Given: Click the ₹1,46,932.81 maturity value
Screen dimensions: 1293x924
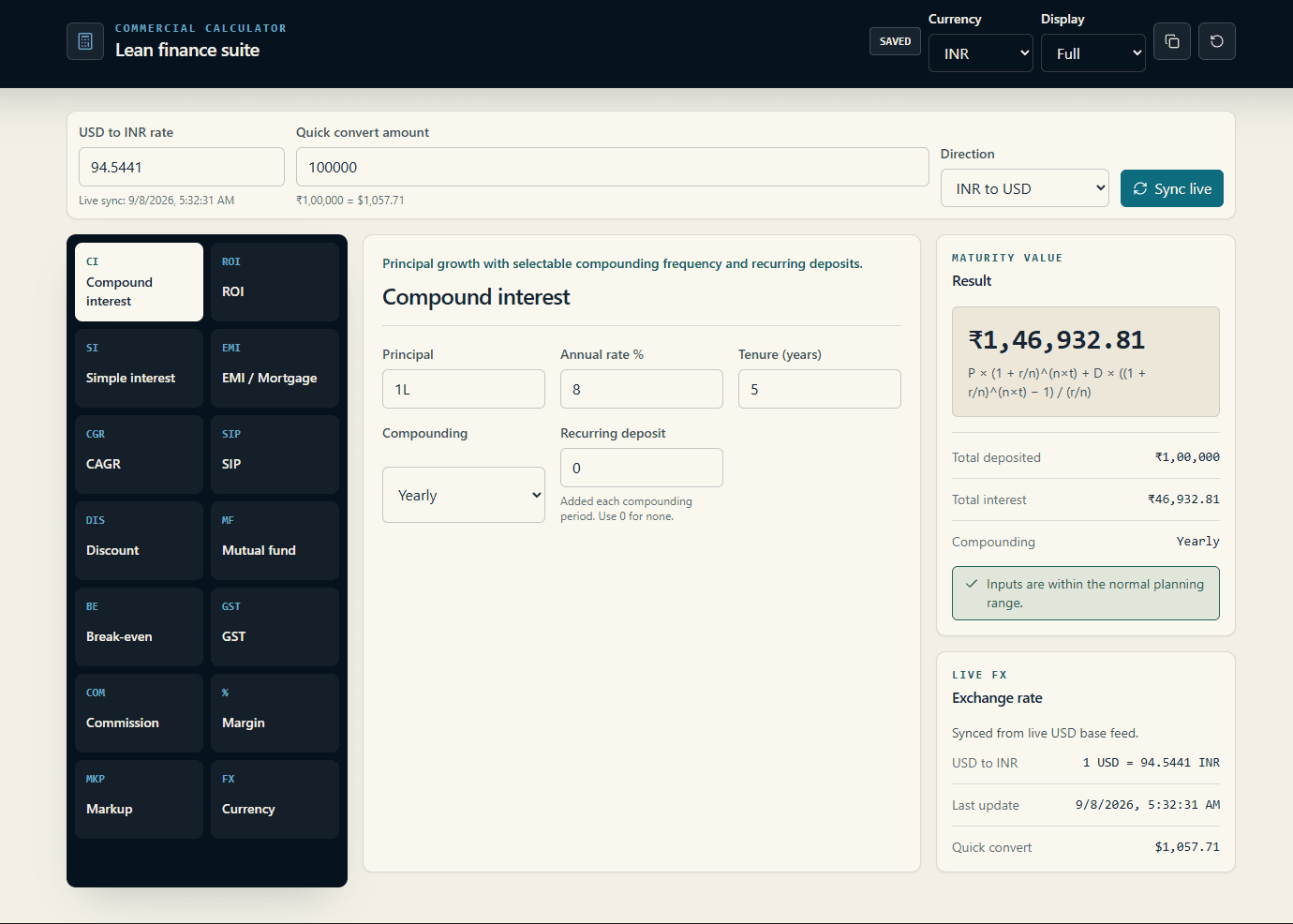Looking at the screenshot, I should [x=1057, y=340].
